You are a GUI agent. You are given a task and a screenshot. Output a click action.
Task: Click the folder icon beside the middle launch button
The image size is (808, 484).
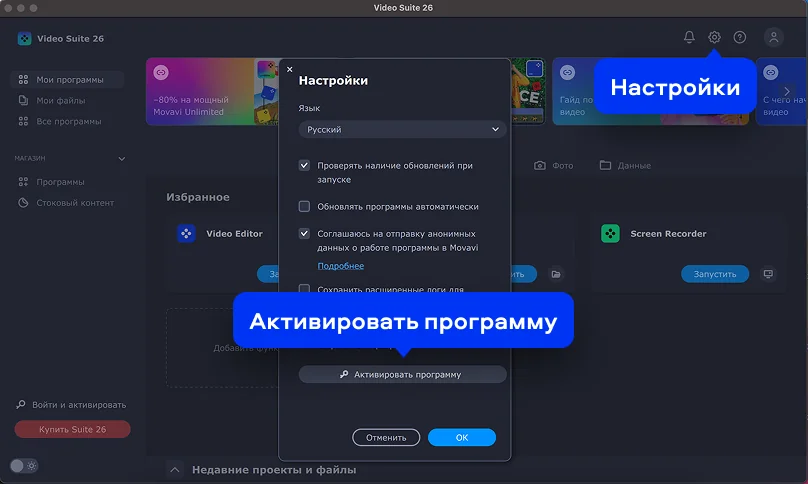tap(556, 274)
